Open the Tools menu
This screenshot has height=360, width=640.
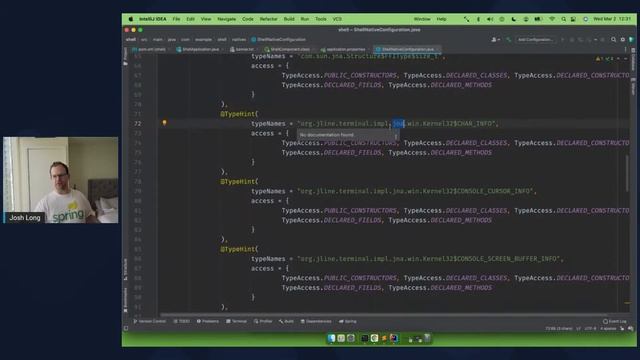click(x=321, y=19)
